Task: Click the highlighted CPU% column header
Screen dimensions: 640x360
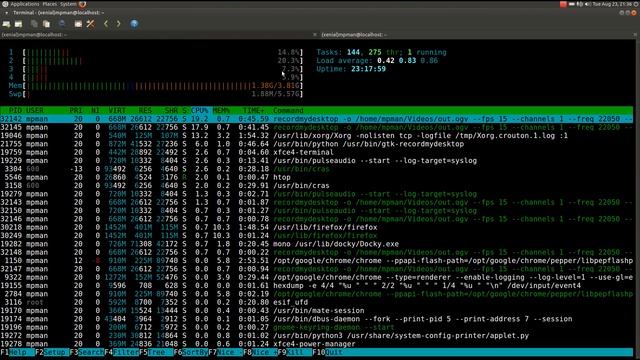Action: point(199,111)
